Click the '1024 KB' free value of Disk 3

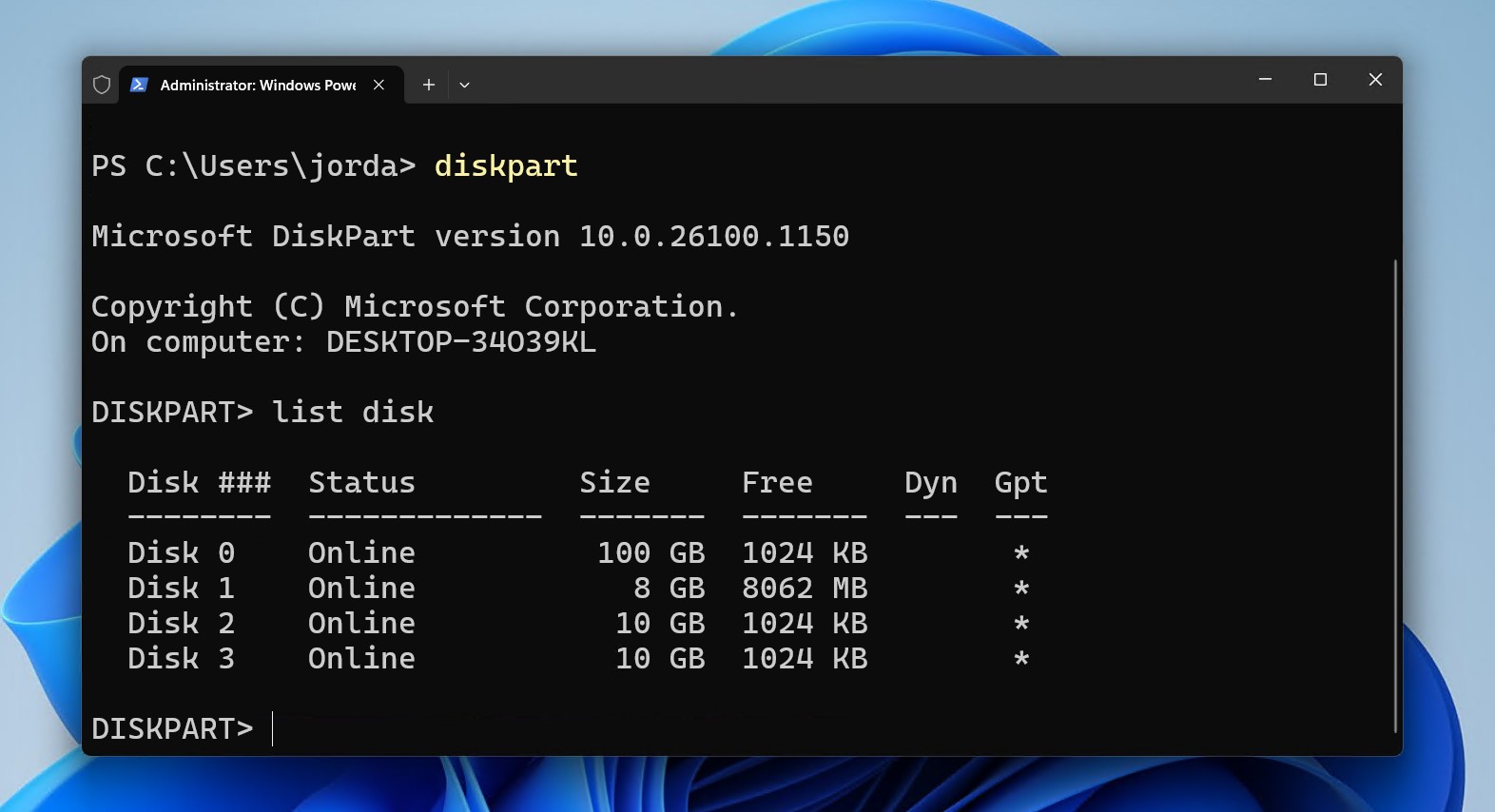point(805,658)
